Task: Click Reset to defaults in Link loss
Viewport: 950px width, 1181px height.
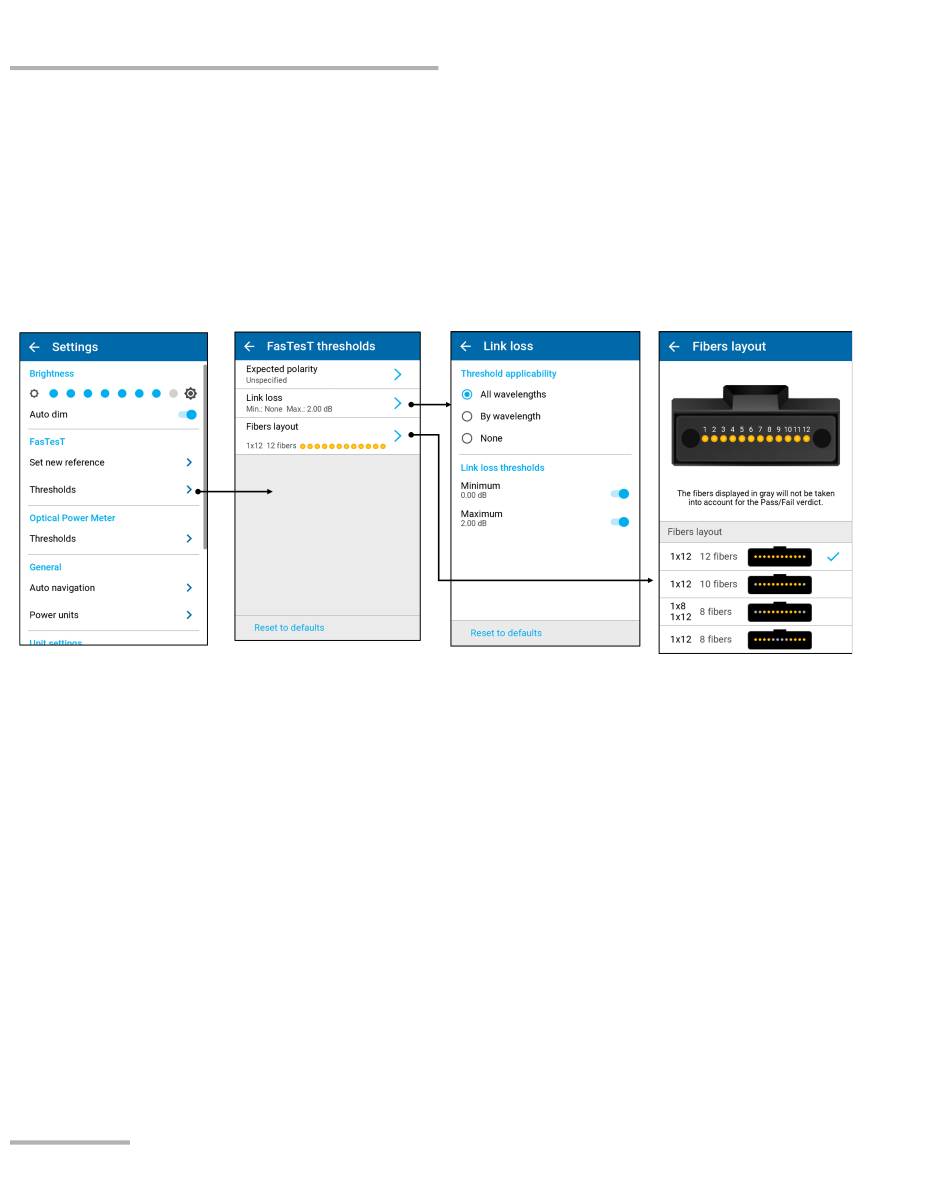Action: [506, 633]
